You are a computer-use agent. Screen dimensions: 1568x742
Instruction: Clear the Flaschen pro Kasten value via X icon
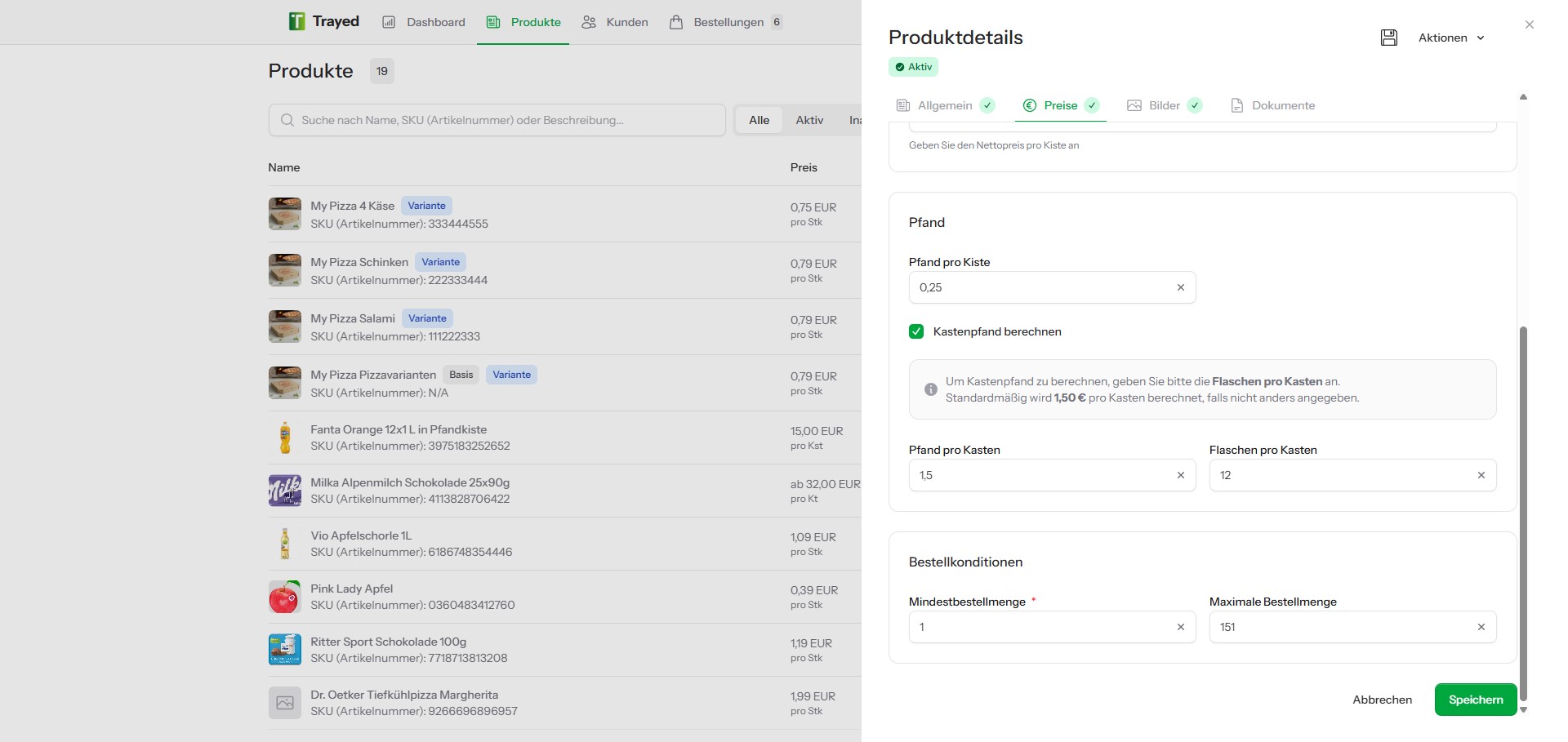(1481, 475)
